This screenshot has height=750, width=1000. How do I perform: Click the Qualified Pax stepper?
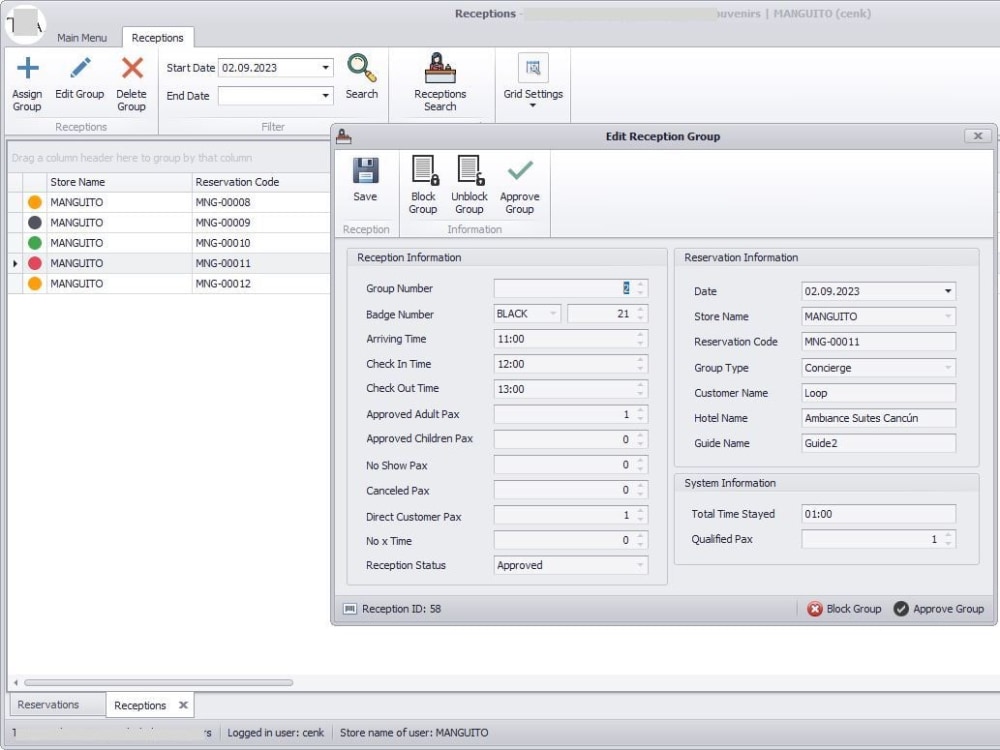pos(948,540)
